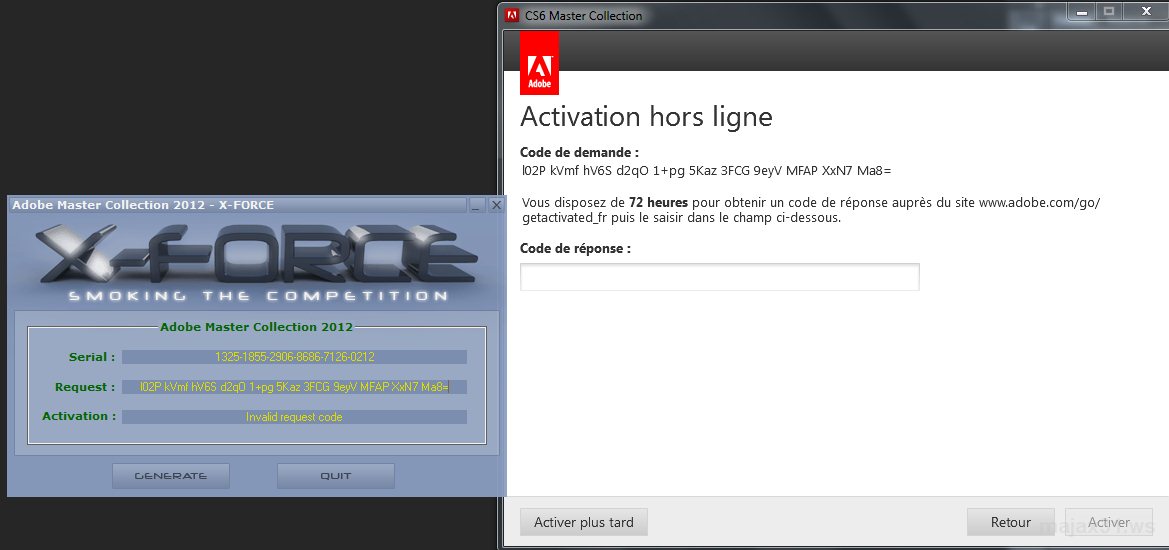Click the CS6 Master Collection title text
The height and width of the screenshot is (550, 1169).
click(583, 15)
